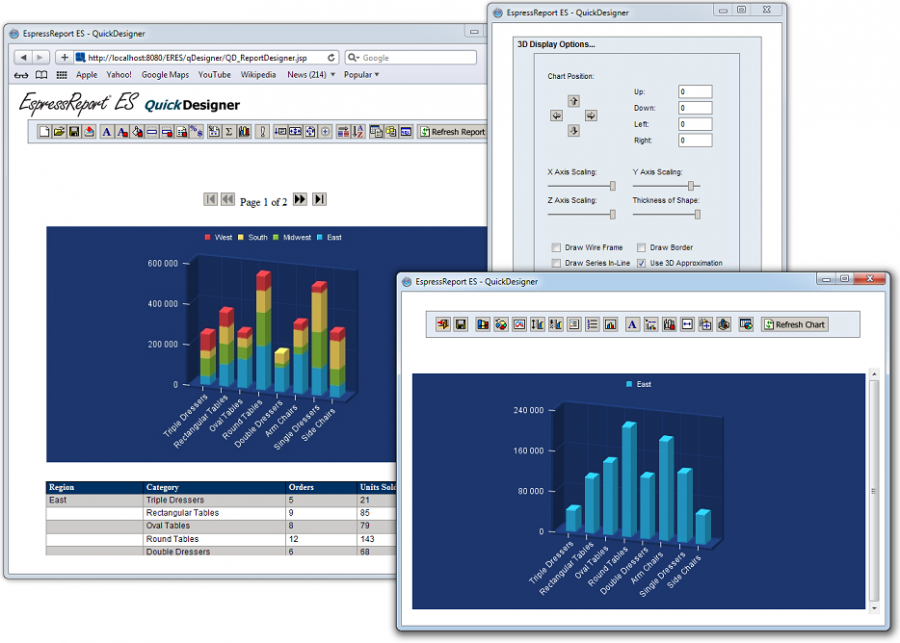Move chart left with the left arrow button
Image resolution: width=900 pixels, height=643 pixels.
pos(556,116)
